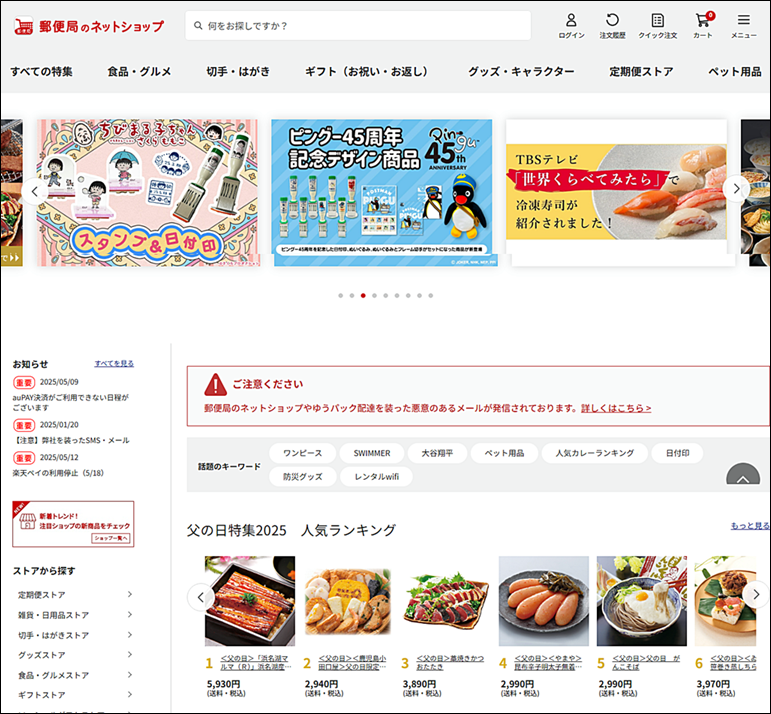Select the レンタルwifi keyword chip
Screen dimensions: 771x714
(376, 476)
